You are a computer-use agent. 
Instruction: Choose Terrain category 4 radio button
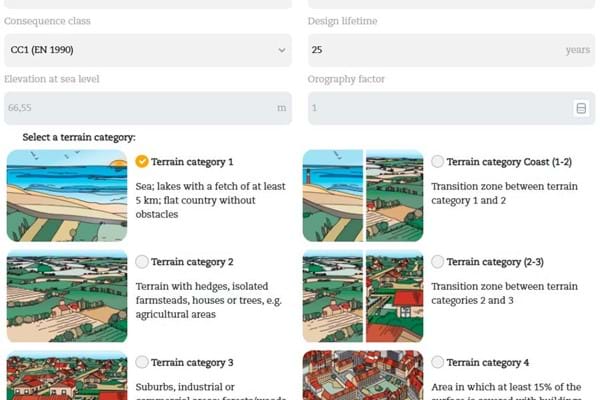point(437,362)
